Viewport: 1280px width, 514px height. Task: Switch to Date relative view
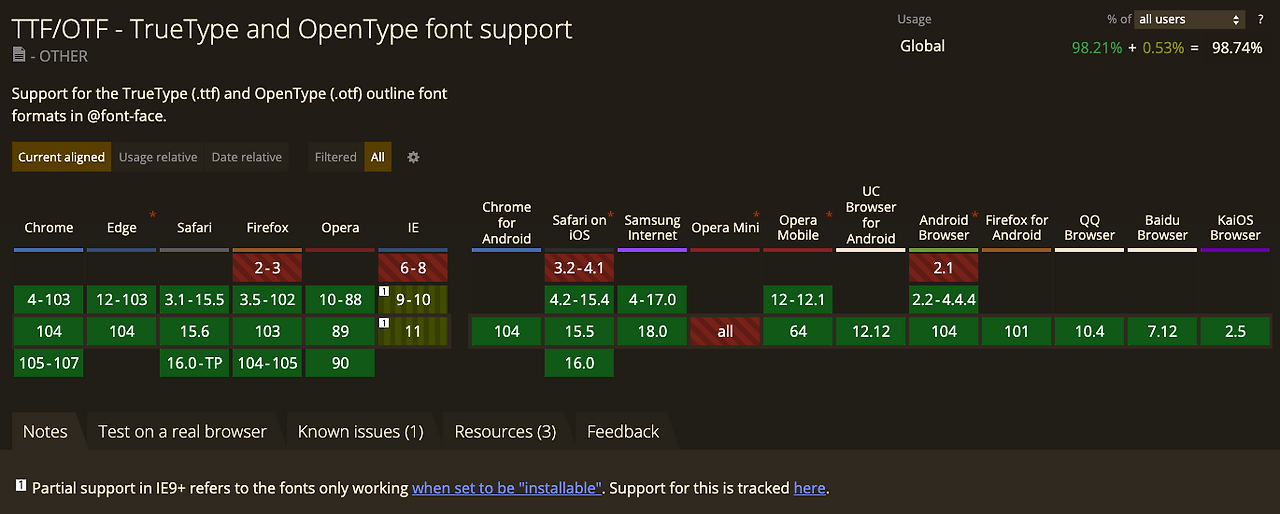click(x=246, y=157)
